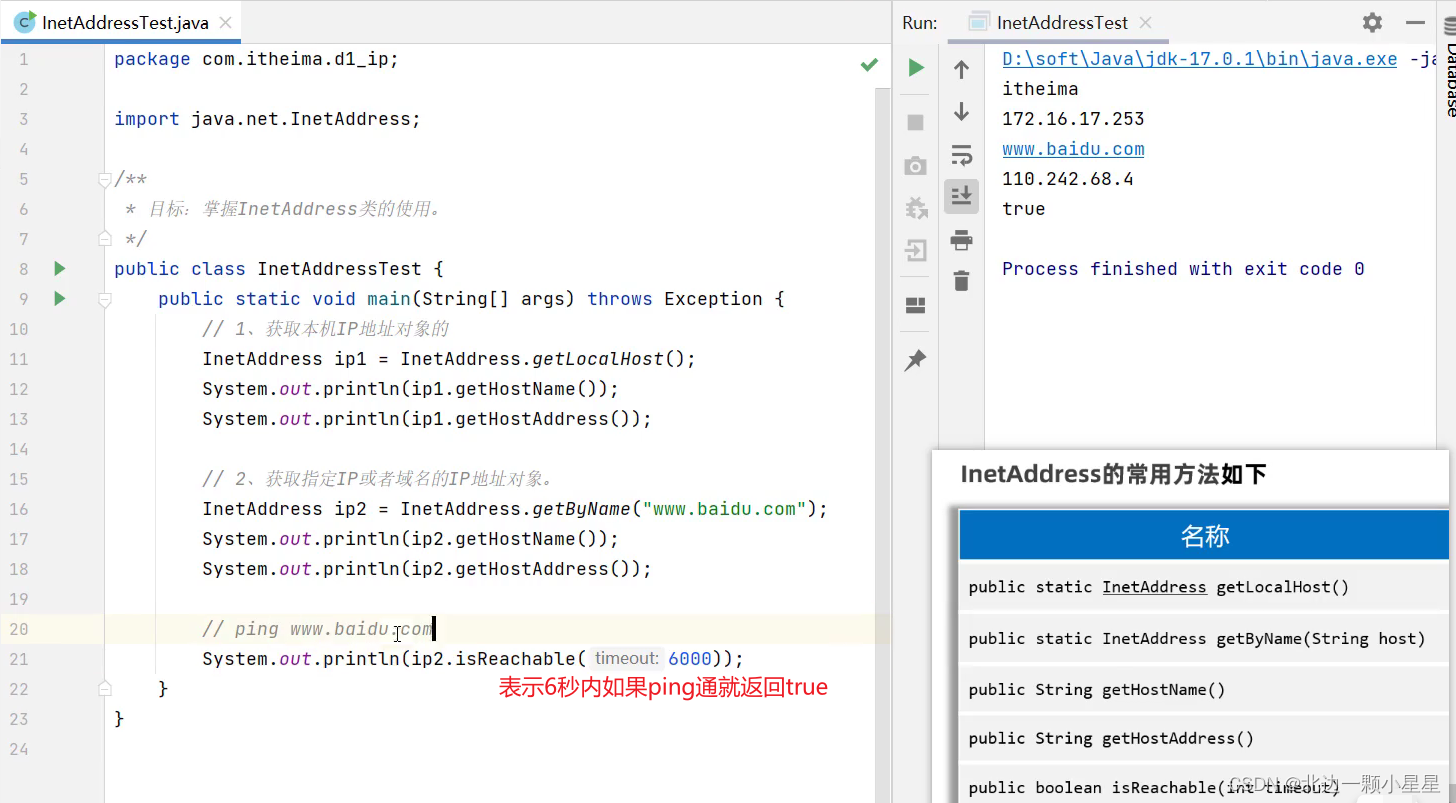Select the InetAddressTest.java editor tab
Screen dimensions: 1456x803
pyautogui.click(x=125, y=23)
